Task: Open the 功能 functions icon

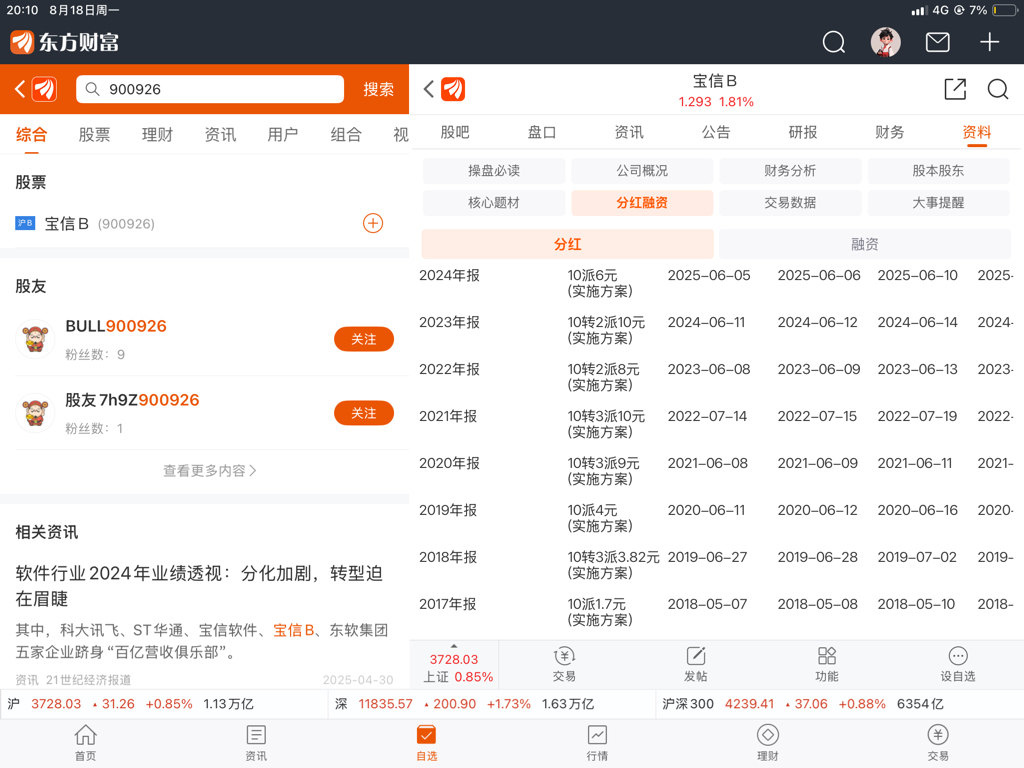Action: click(x=827, y=664)
